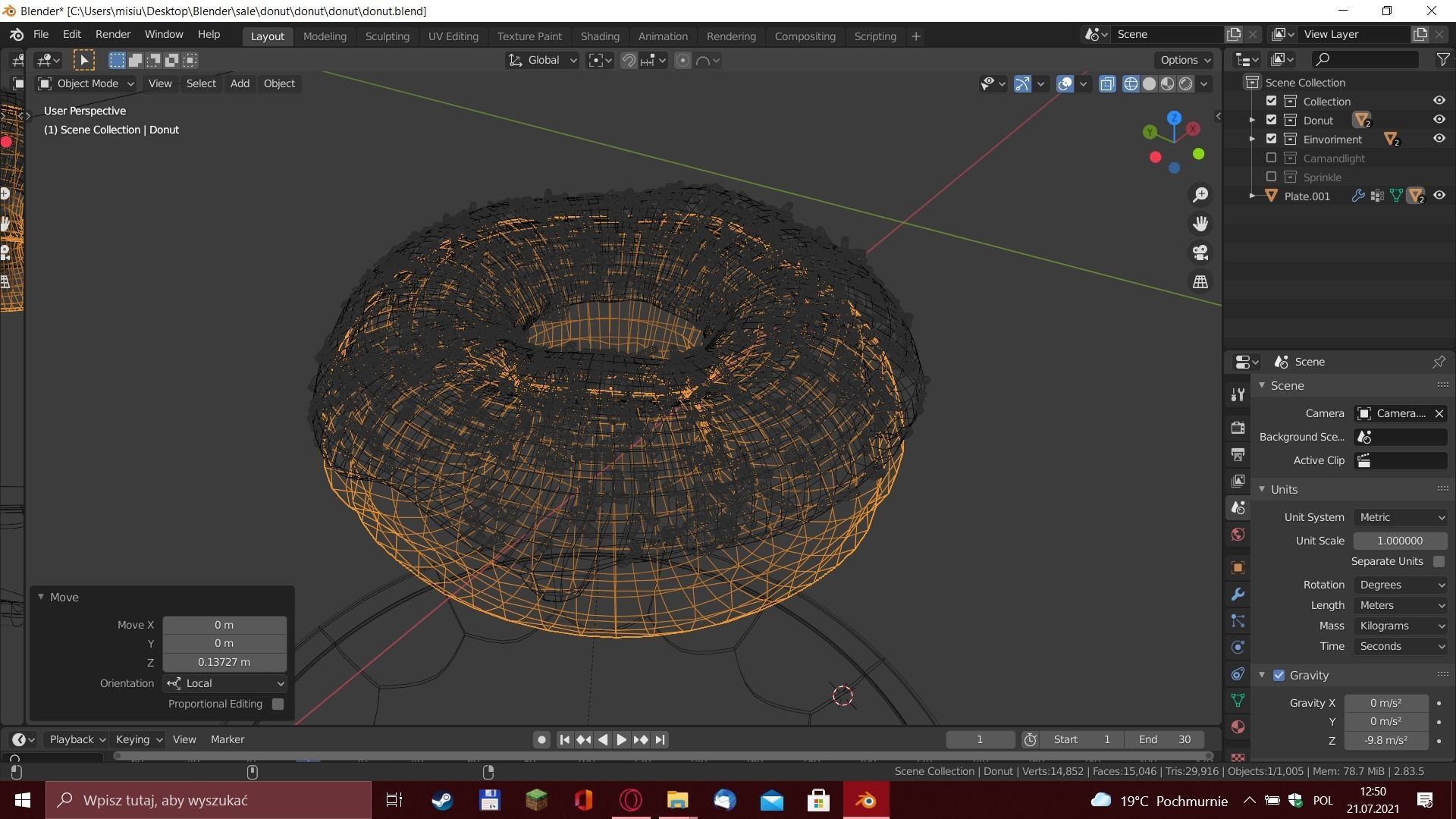
Task: Enable wireframe viewport shading icon
Action: [x=1131, y=84]
